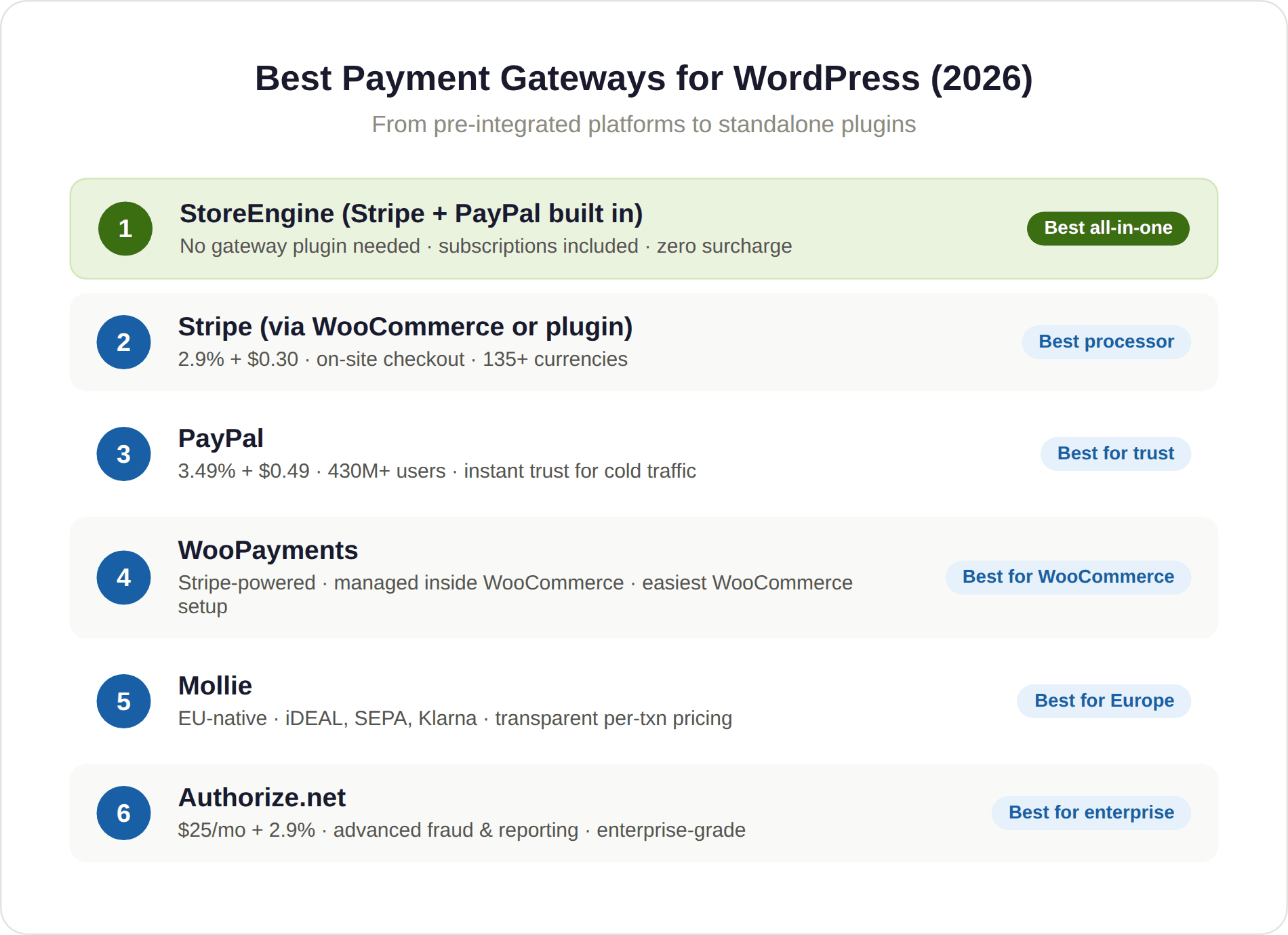The image size is (1288, 935).
Task: Click the 'Best for WooCommerce' badge
Action: pos(1068,577)
